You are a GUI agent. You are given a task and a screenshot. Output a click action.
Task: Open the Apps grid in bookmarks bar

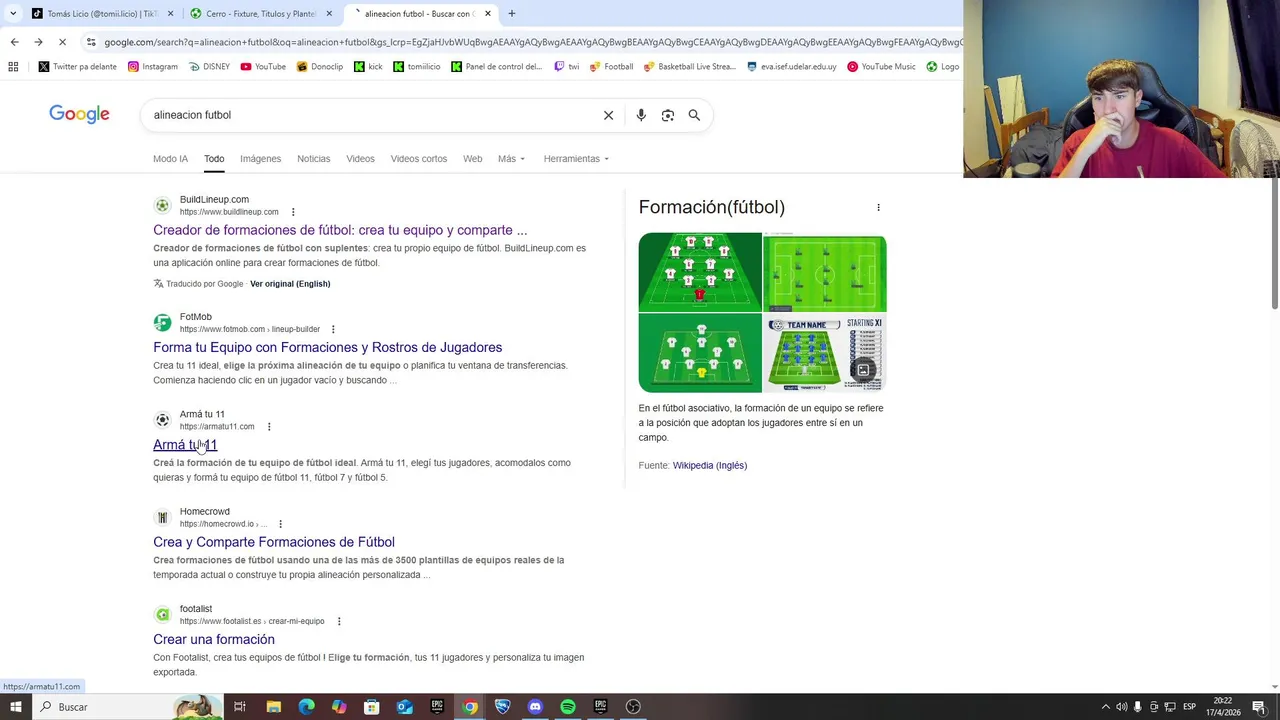[x=13, y=67]
